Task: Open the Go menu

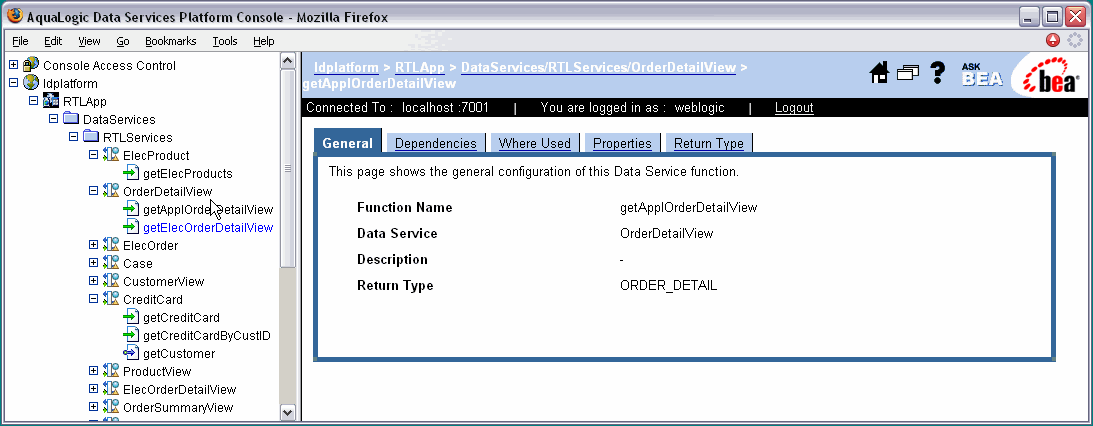Action: (123, 41)
